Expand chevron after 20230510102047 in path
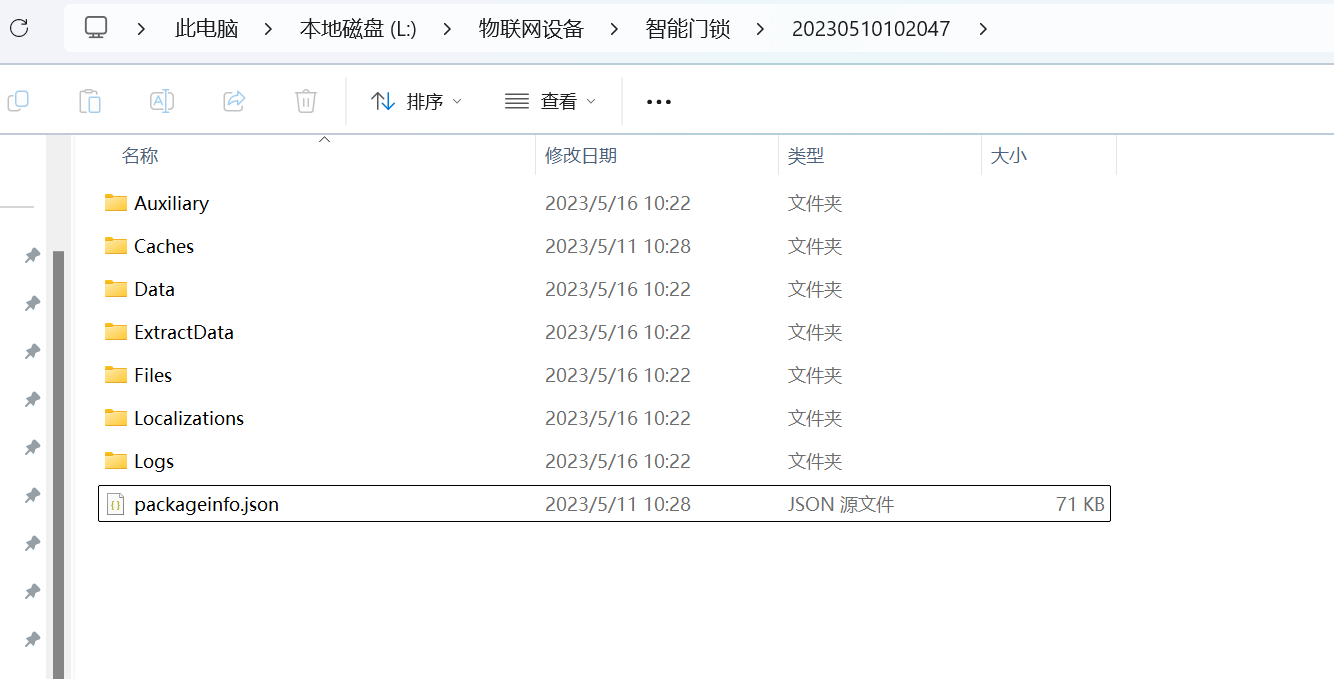 pyautogui.click(x=983, y=29)
